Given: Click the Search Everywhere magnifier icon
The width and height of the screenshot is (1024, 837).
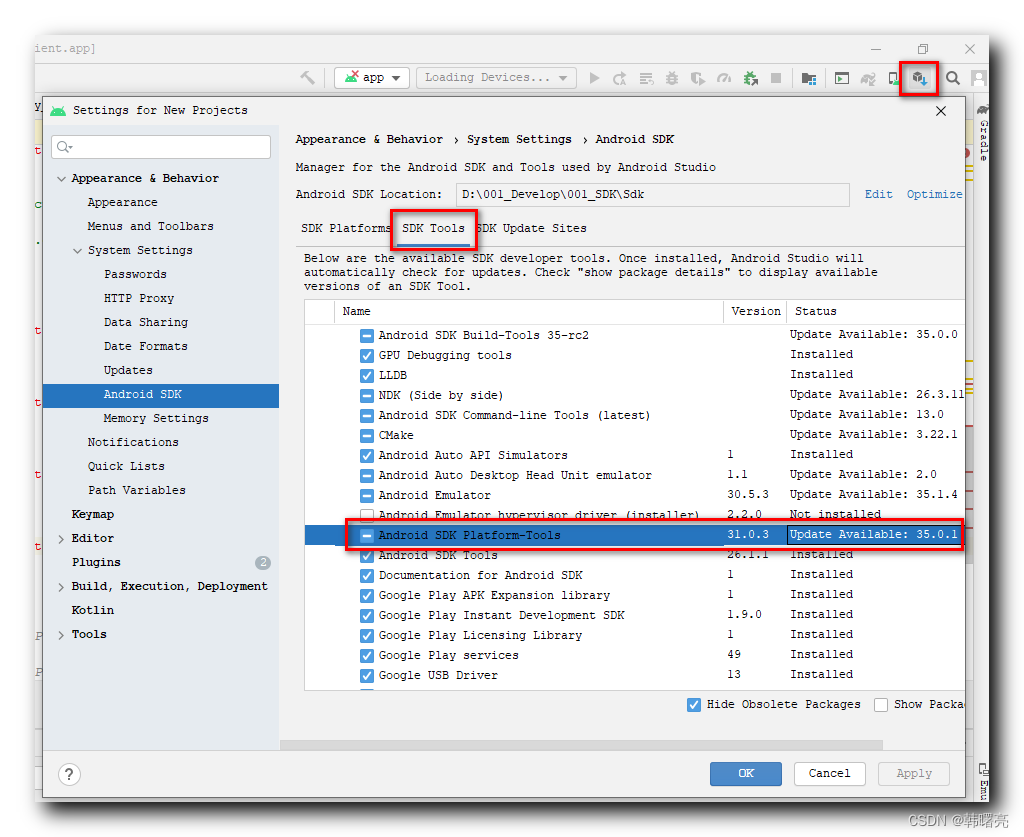Looking at the screenshot, I should click(953, 78).
